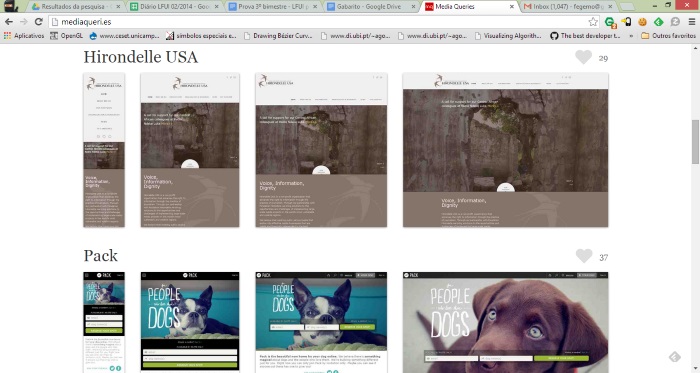Click the page vertical scrollbar thumb
700x373 pixels.
point(696,142)
